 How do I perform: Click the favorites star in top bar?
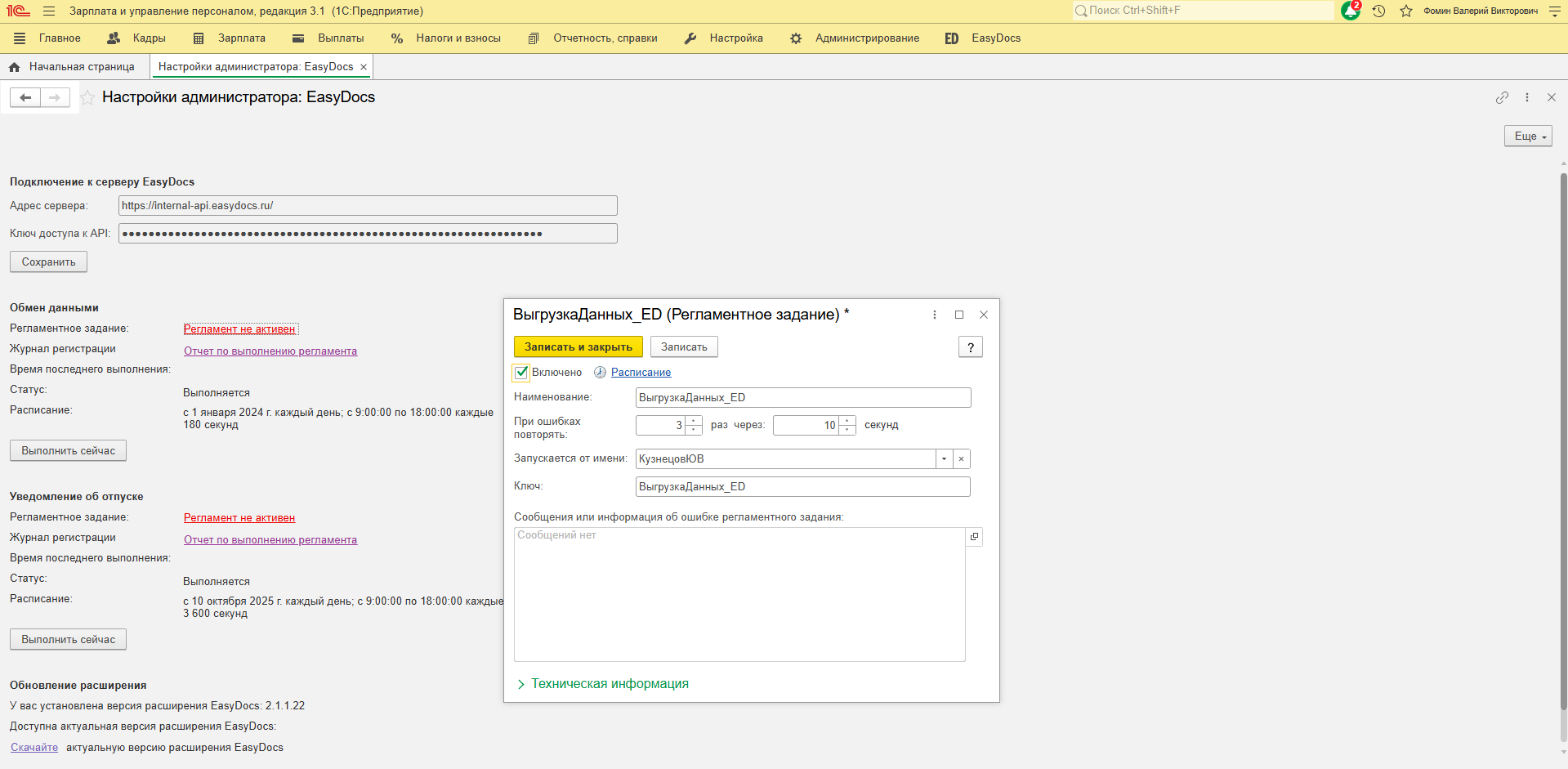pyautogui.click(x=1405, y=11)
